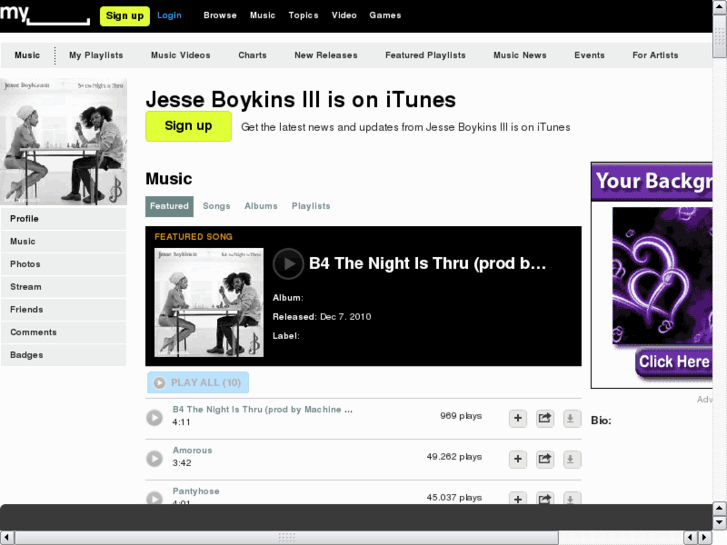Click the vertical scrollbar down arrow
The image size is (727, 545).
point(719,522)
